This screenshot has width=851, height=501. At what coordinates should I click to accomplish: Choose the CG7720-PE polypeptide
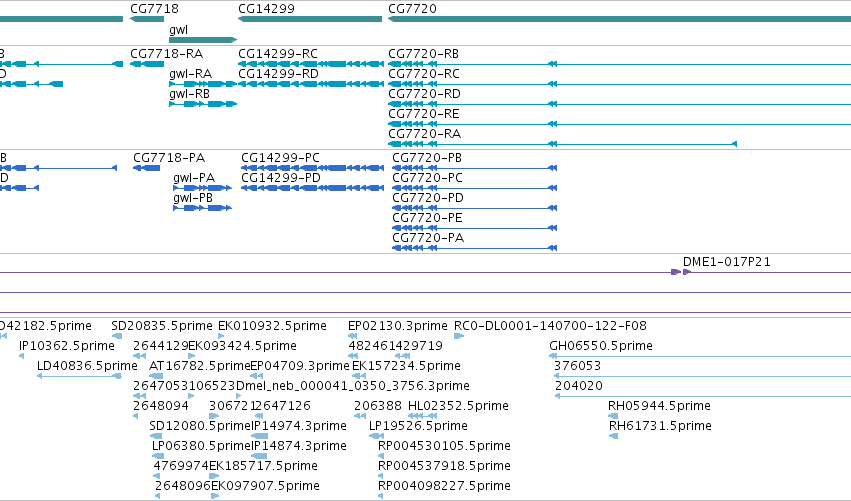click(428, 218)
